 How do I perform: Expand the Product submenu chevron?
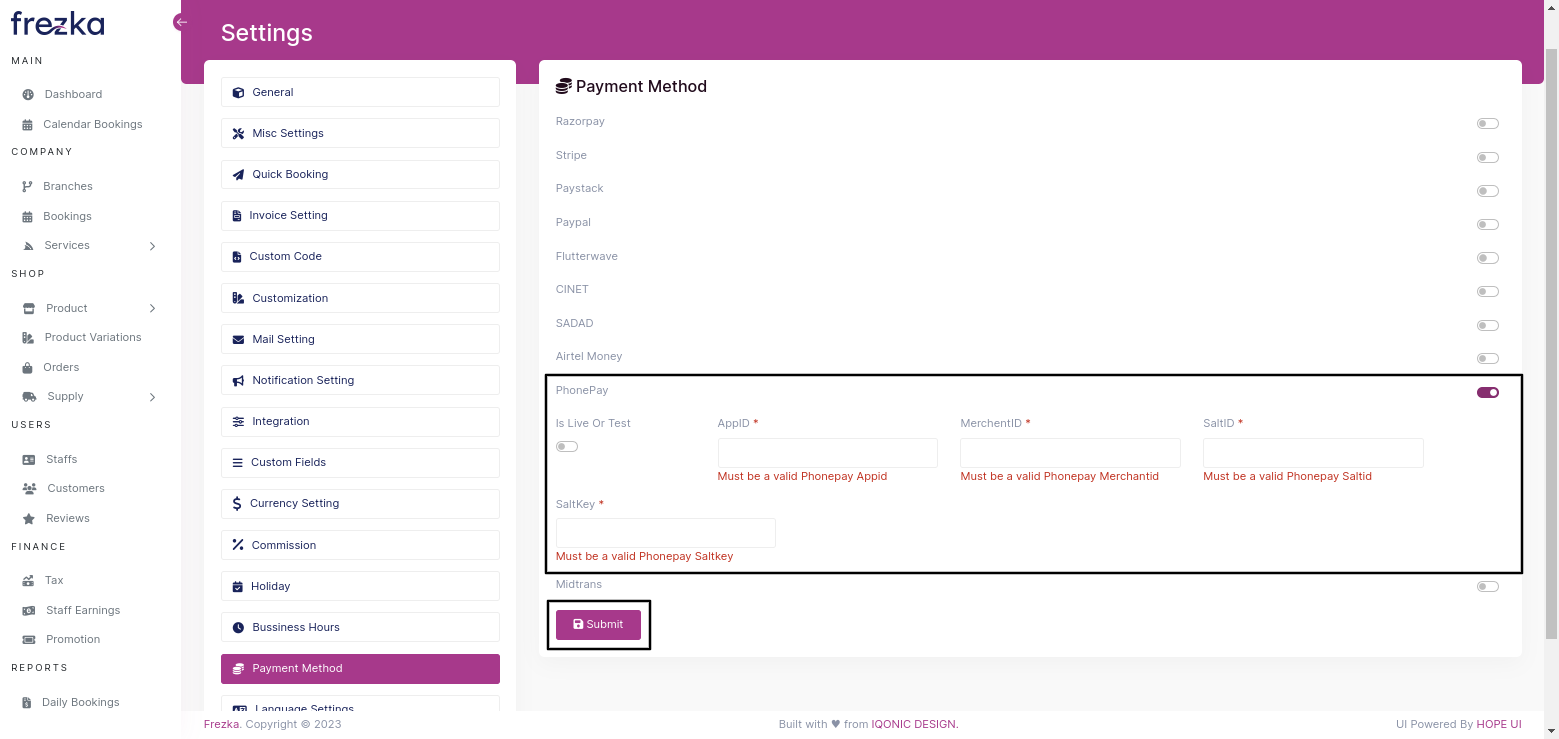(152, 308)
